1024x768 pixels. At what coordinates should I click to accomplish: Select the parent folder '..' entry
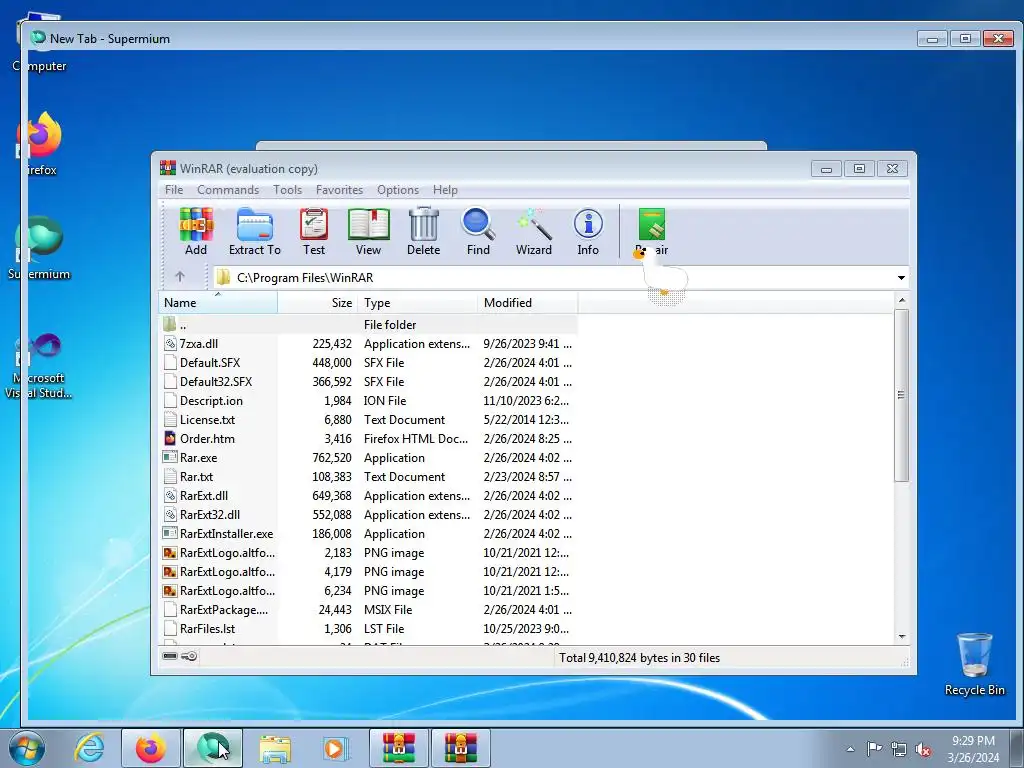[368, 325]
